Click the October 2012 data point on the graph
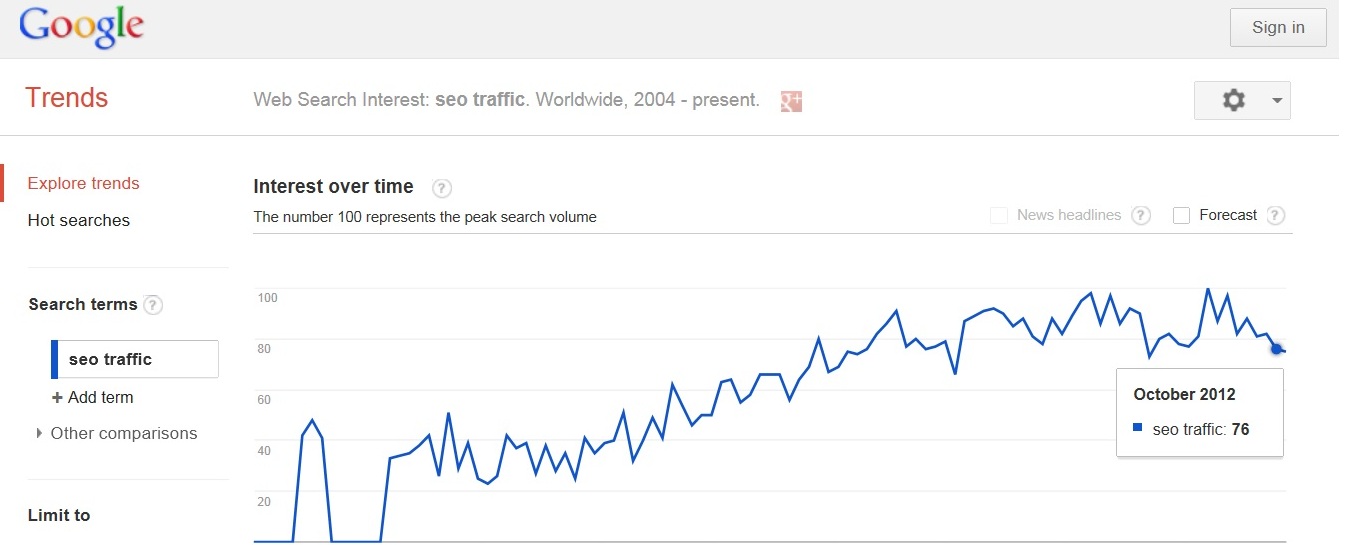 tap(1276, 348)
